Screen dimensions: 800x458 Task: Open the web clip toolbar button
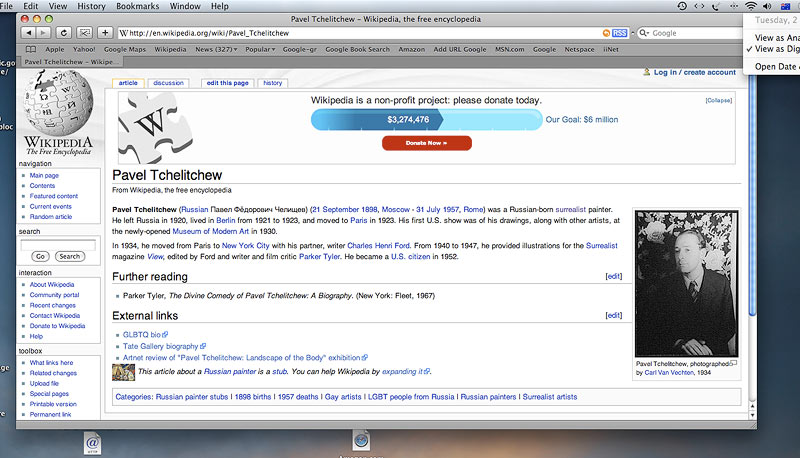tap(84, 33)
